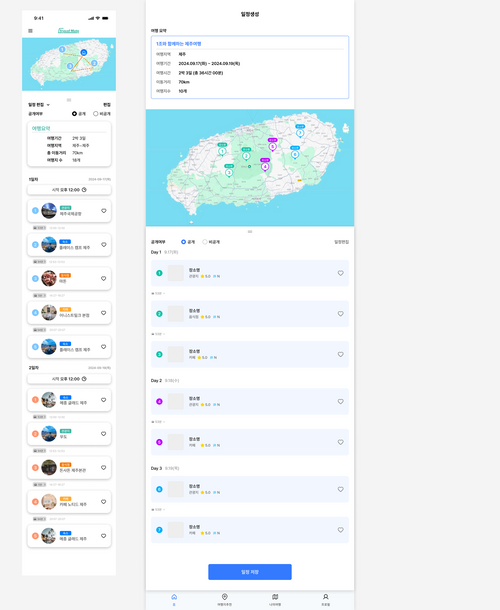This screenshot has width=500, height=610.
Task: Toggle the heart on large panel place card 1
Action: pos(340,273)
